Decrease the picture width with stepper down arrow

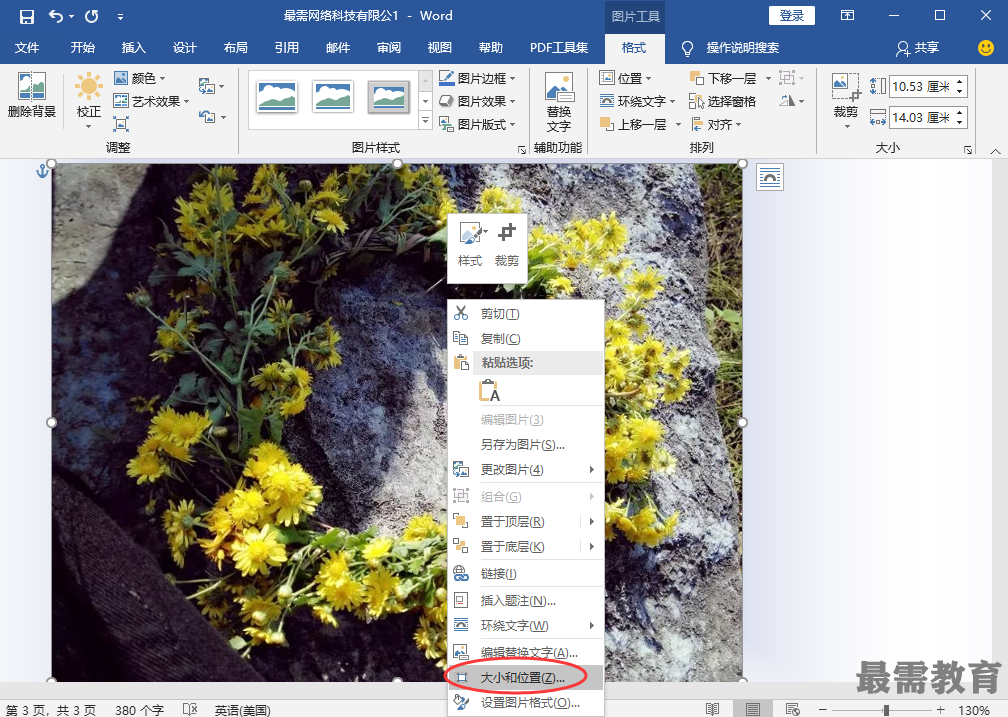(x=960, y=123)
